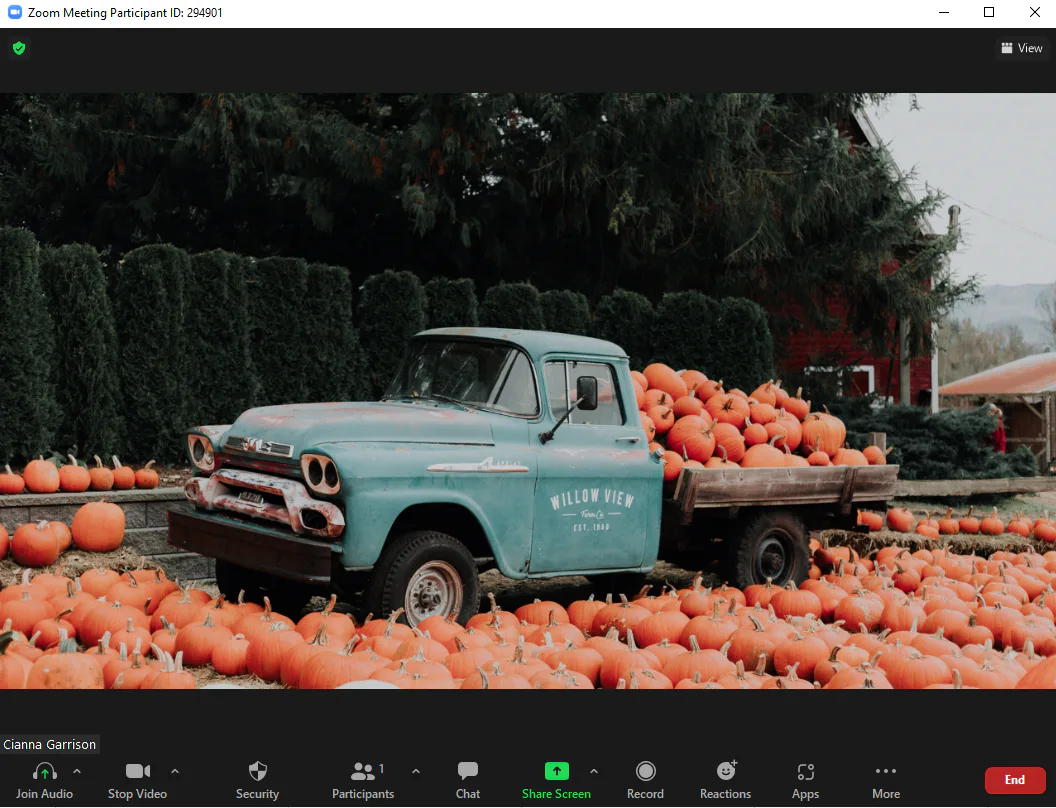The width and height of the screenshot is (1056, 808).
Task: Maximize the Zoom Meeting window
Action: tap(989, 12)
